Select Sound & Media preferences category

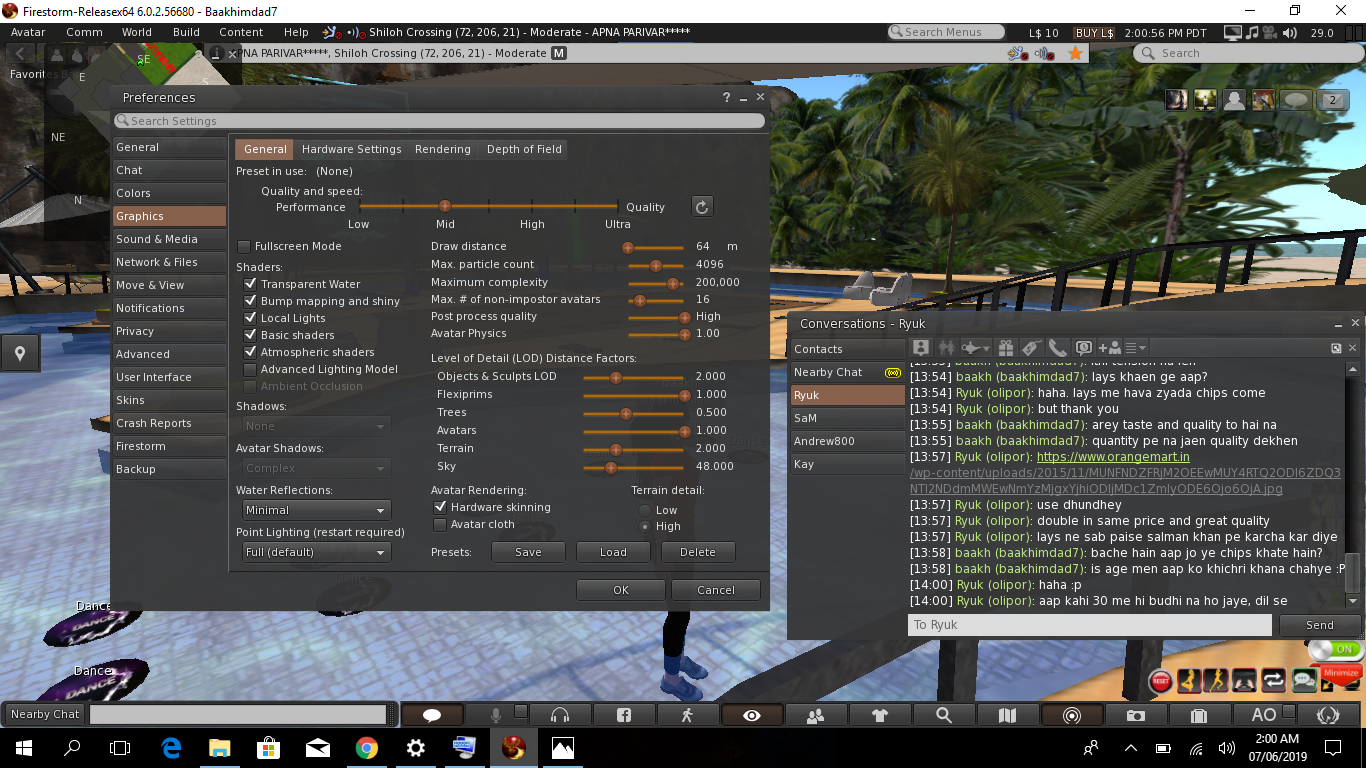tap(169, 239)
